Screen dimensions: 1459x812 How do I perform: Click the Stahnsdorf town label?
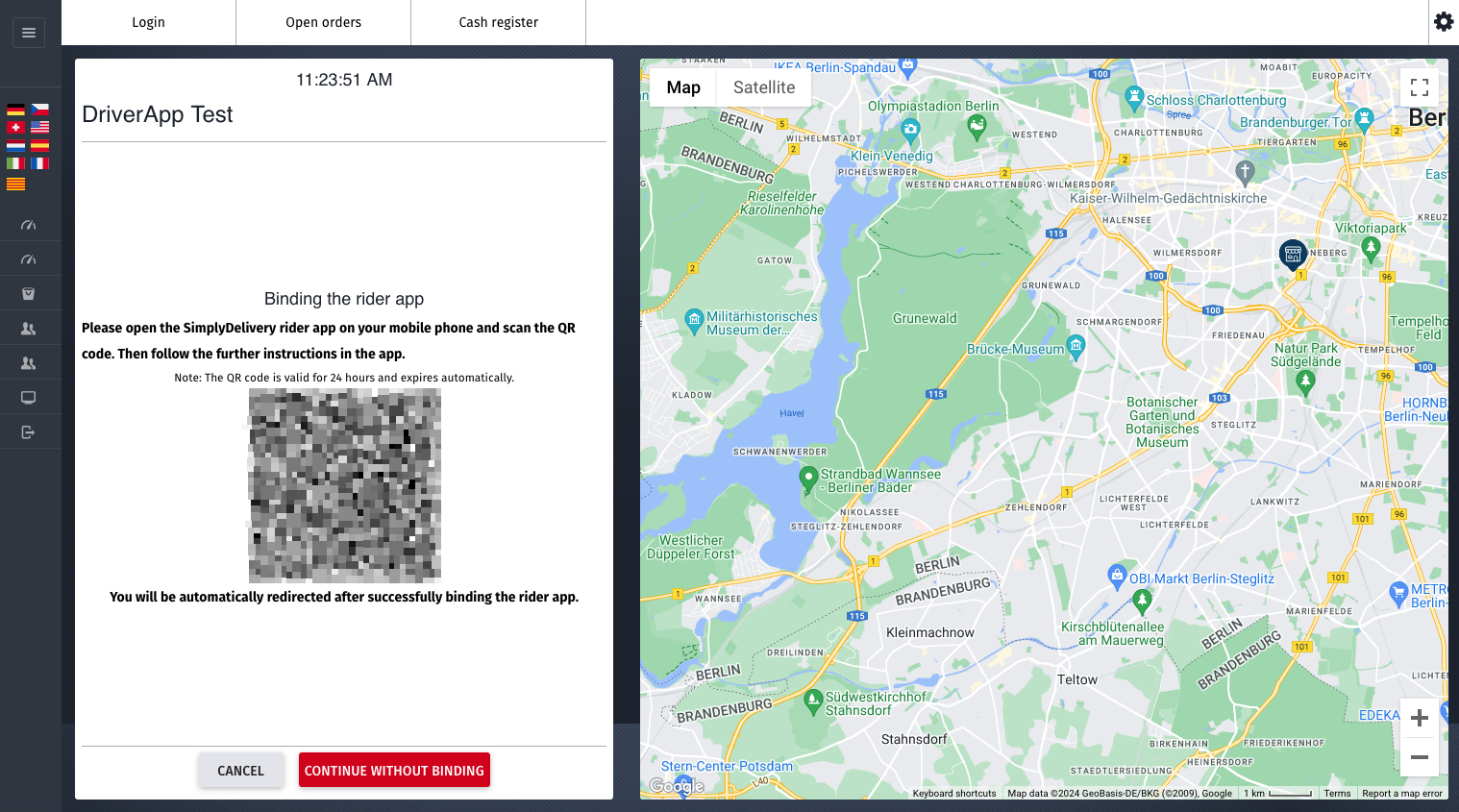pos(914,739)
